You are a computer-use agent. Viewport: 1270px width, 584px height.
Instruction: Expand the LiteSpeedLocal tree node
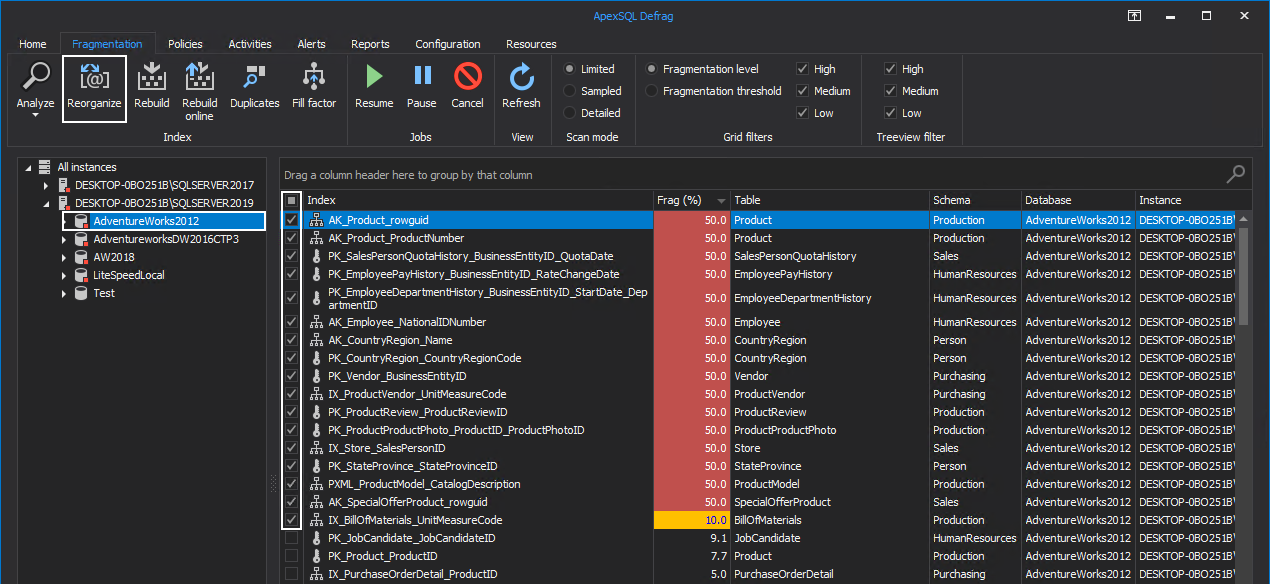(x=64, y=275)
